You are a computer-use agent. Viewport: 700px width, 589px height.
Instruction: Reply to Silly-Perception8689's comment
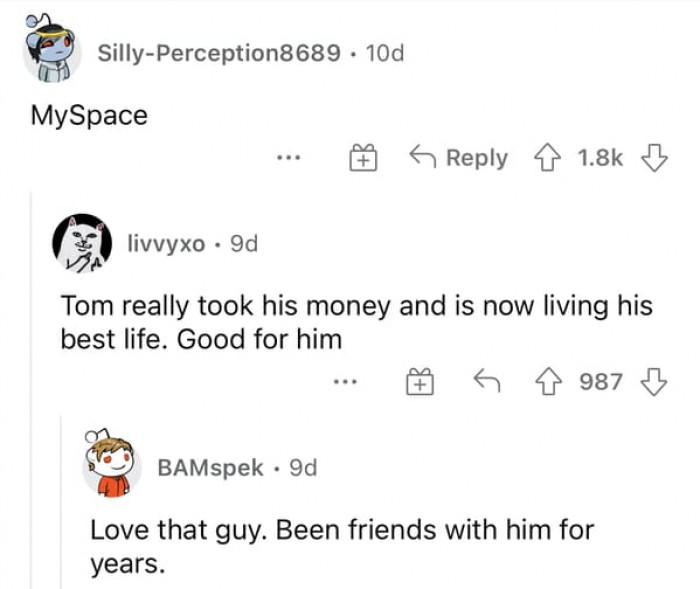[461, 158]
